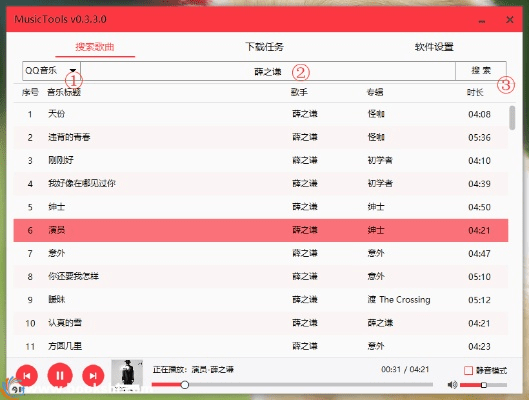
Task: Open the QQ音乐 source dropdown
Action: click(x=51, y=70)
